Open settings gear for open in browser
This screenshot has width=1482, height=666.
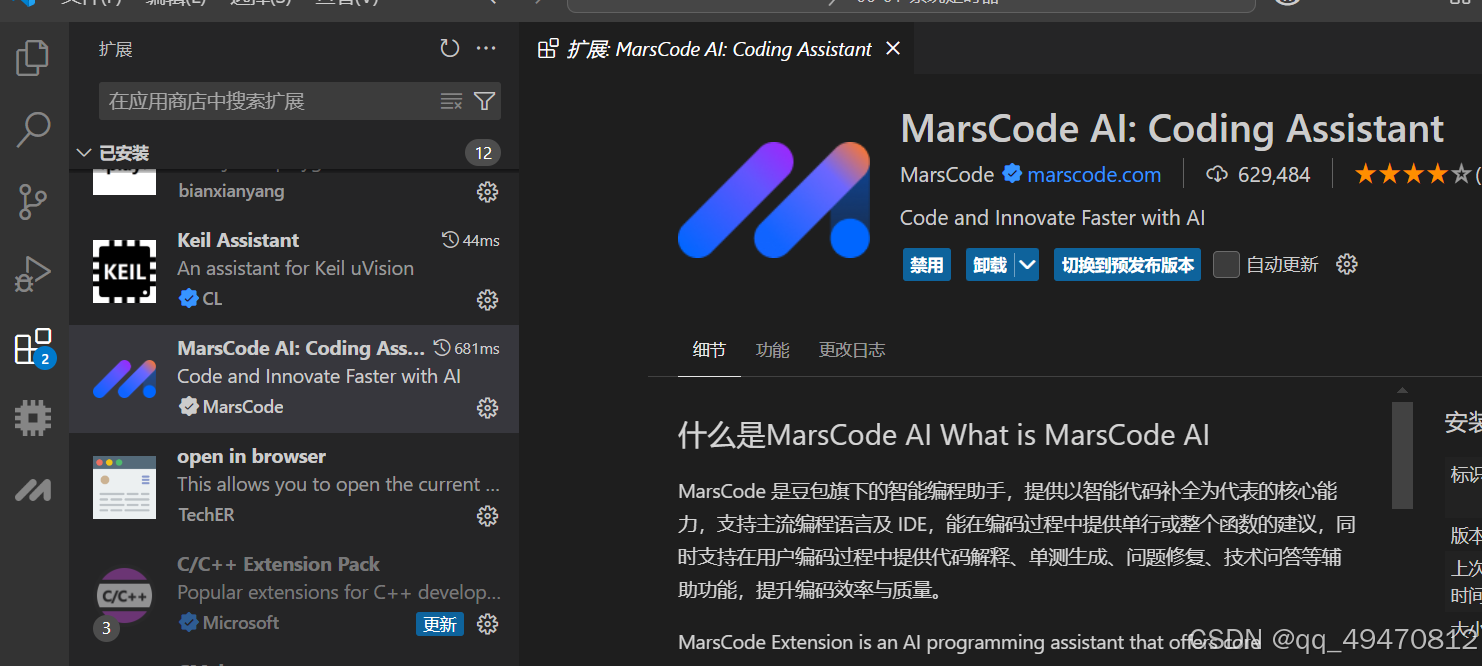(487, 515)
